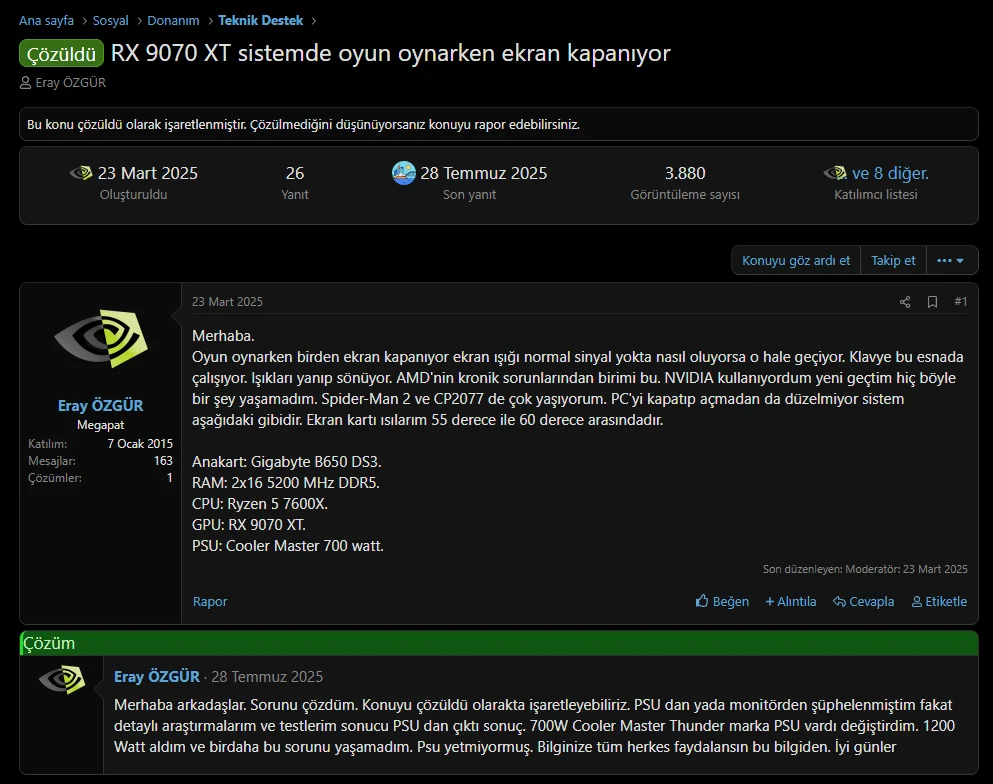Select the 'GPU: RX 9070 XT.' line
This screenshot has width=993, height=784.
coord(248,525)
